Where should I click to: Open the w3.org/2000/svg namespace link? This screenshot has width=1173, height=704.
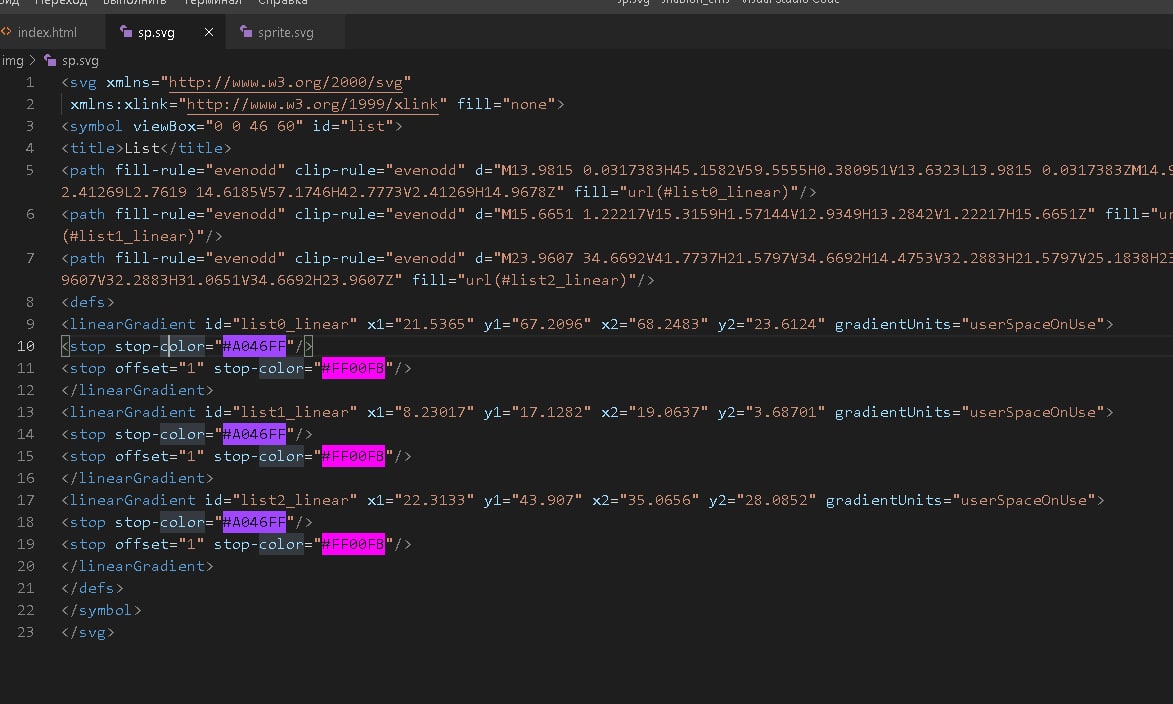286,82
